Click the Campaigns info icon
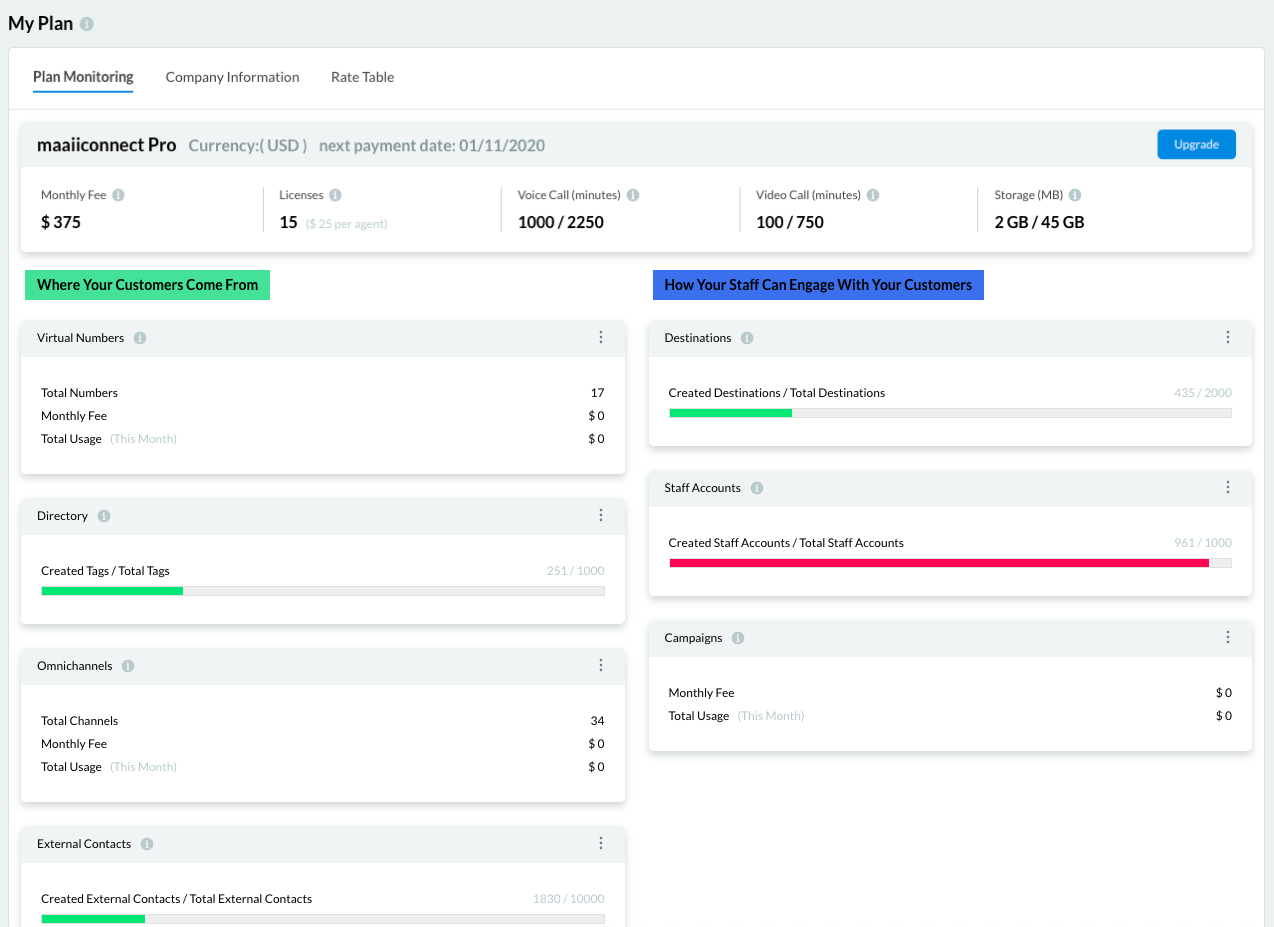Image resolution: width=1274 pixels, height=927 pixels. click(738, 638)
